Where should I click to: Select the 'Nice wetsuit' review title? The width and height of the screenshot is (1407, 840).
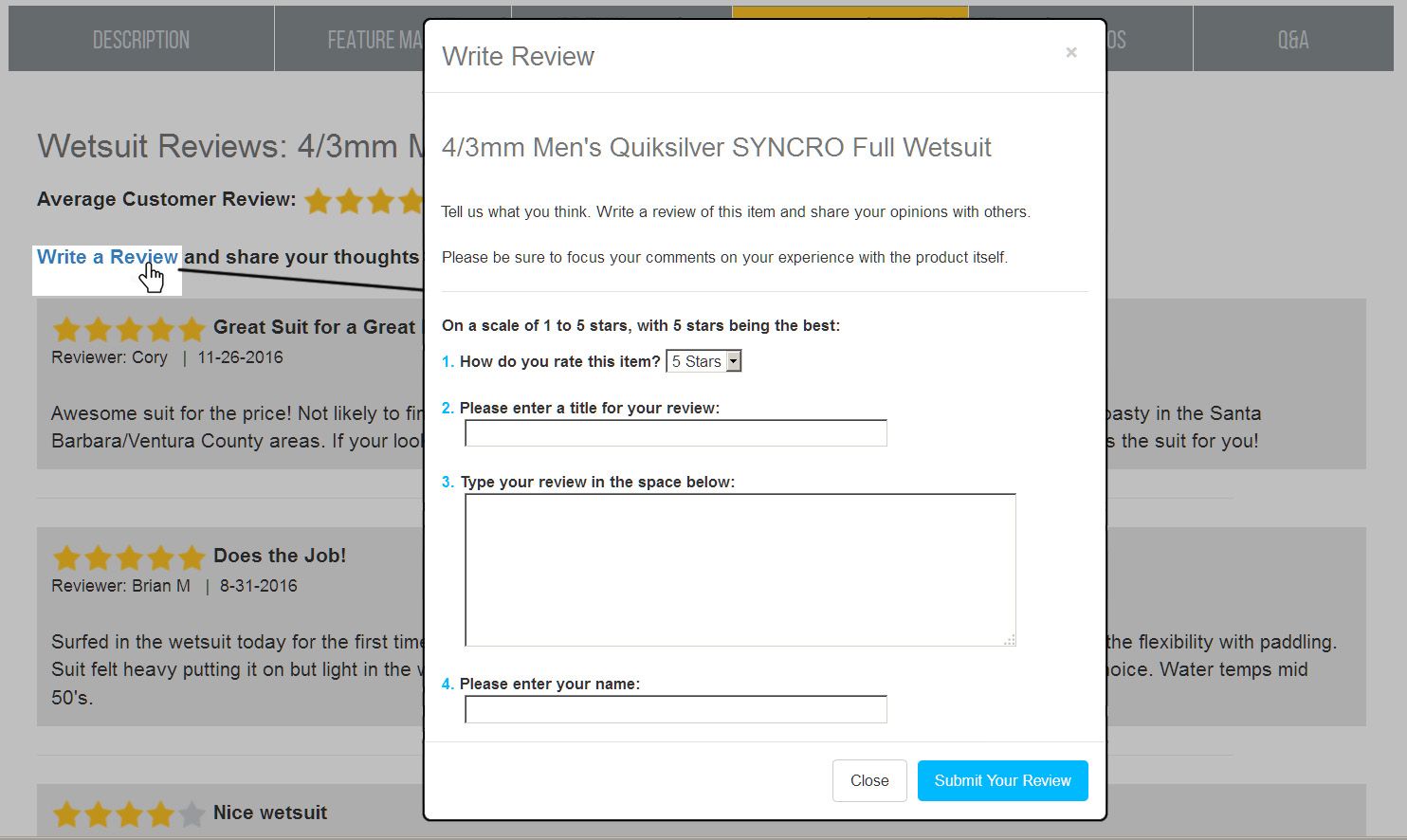click(270, 813)
